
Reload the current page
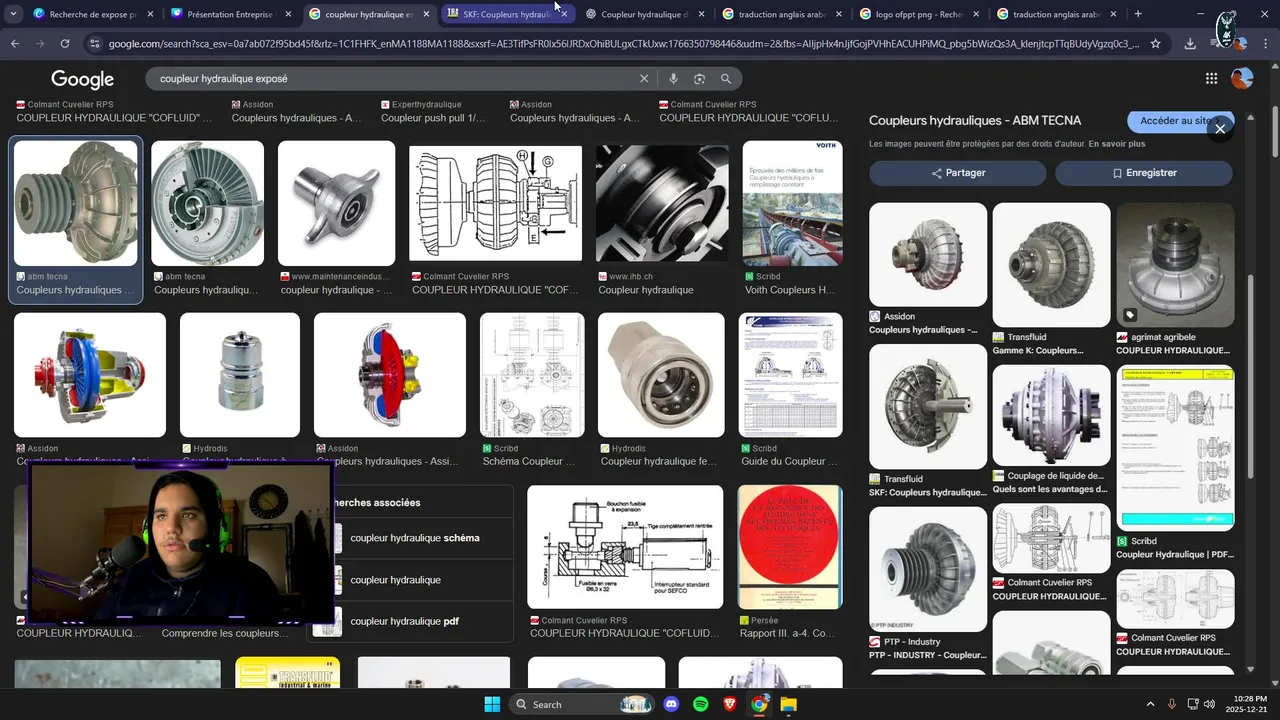[65, 44]
